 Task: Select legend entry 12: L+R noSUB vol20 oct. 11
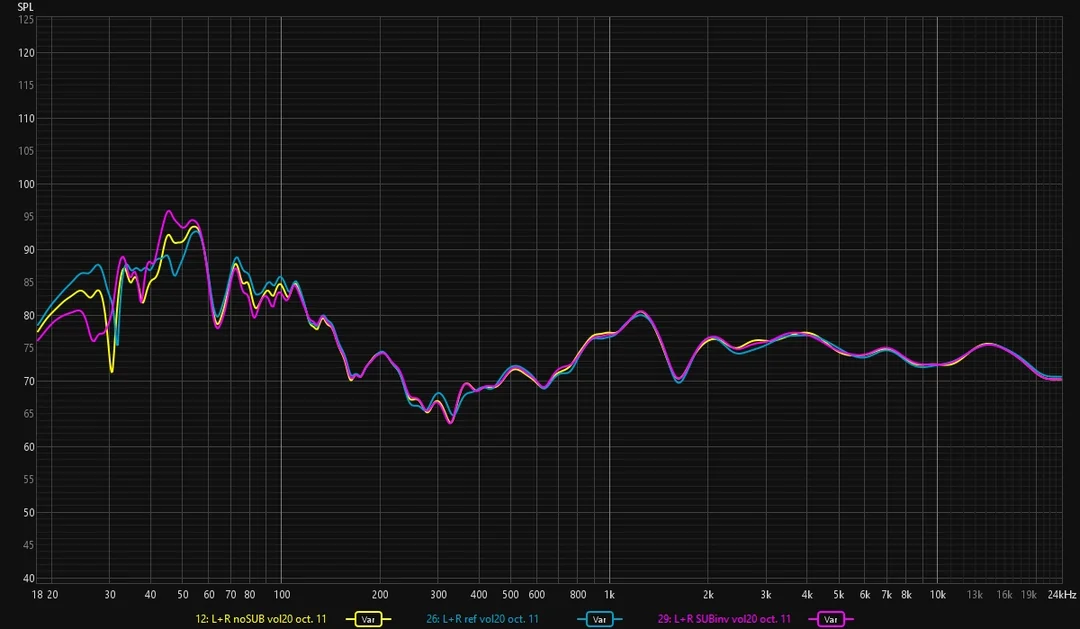pos(261,619)
